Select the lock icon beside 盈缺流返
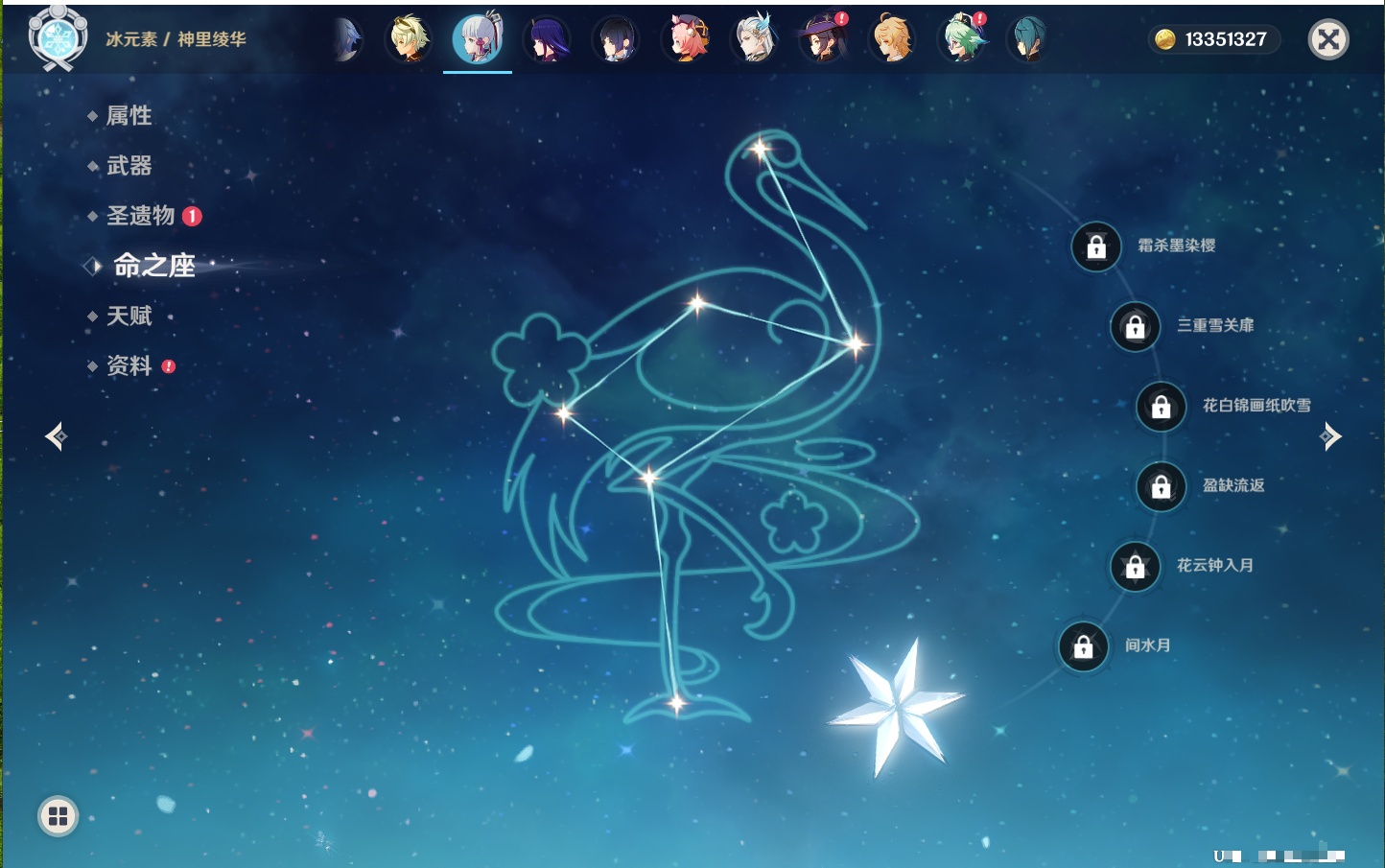This screenshot has height=868, width=1385. [1161, 487]
